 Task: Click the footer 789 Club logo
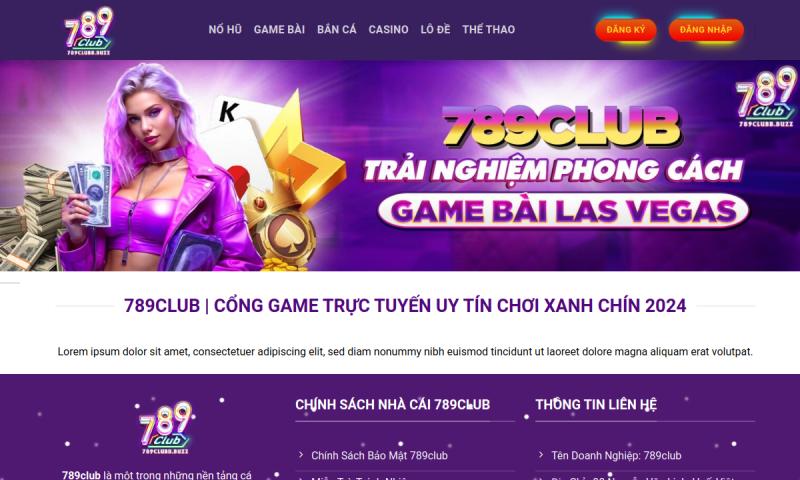(x=165, y=427)
